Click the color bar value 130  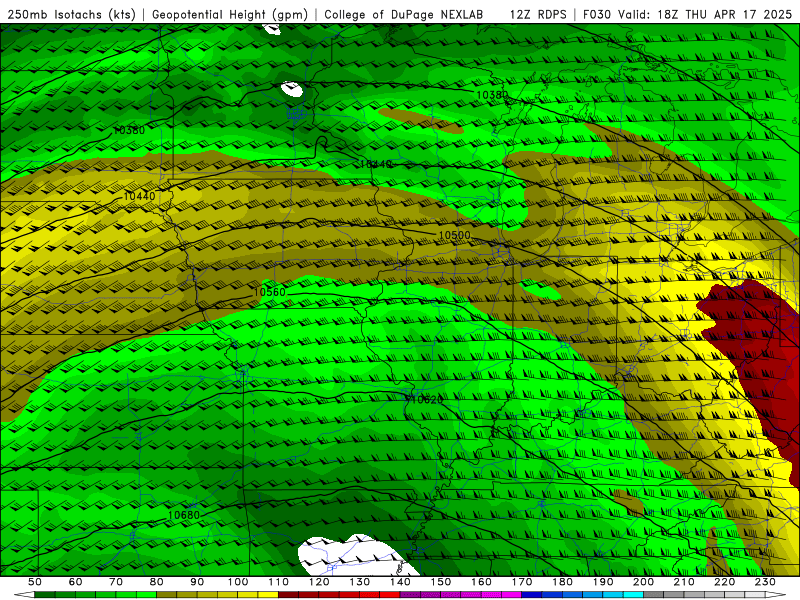(360, 582)
